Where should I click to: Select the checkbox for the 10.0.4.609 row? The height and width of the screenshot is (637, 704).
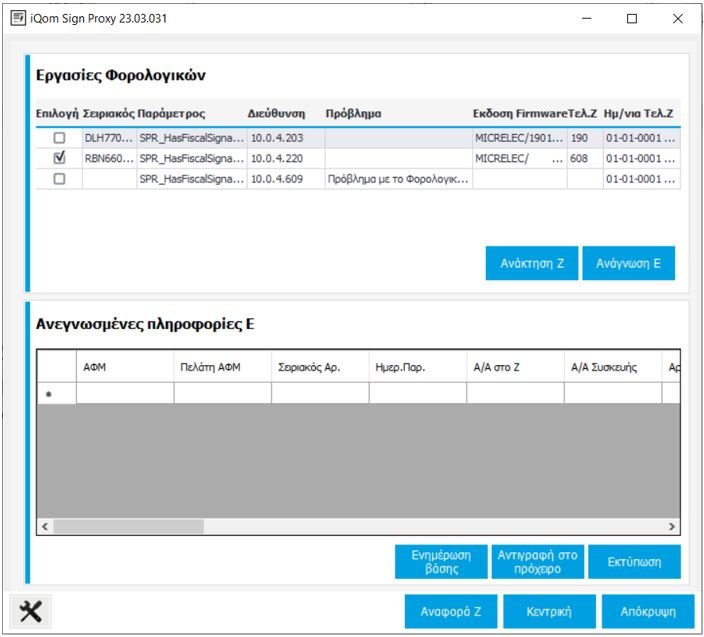59,179
